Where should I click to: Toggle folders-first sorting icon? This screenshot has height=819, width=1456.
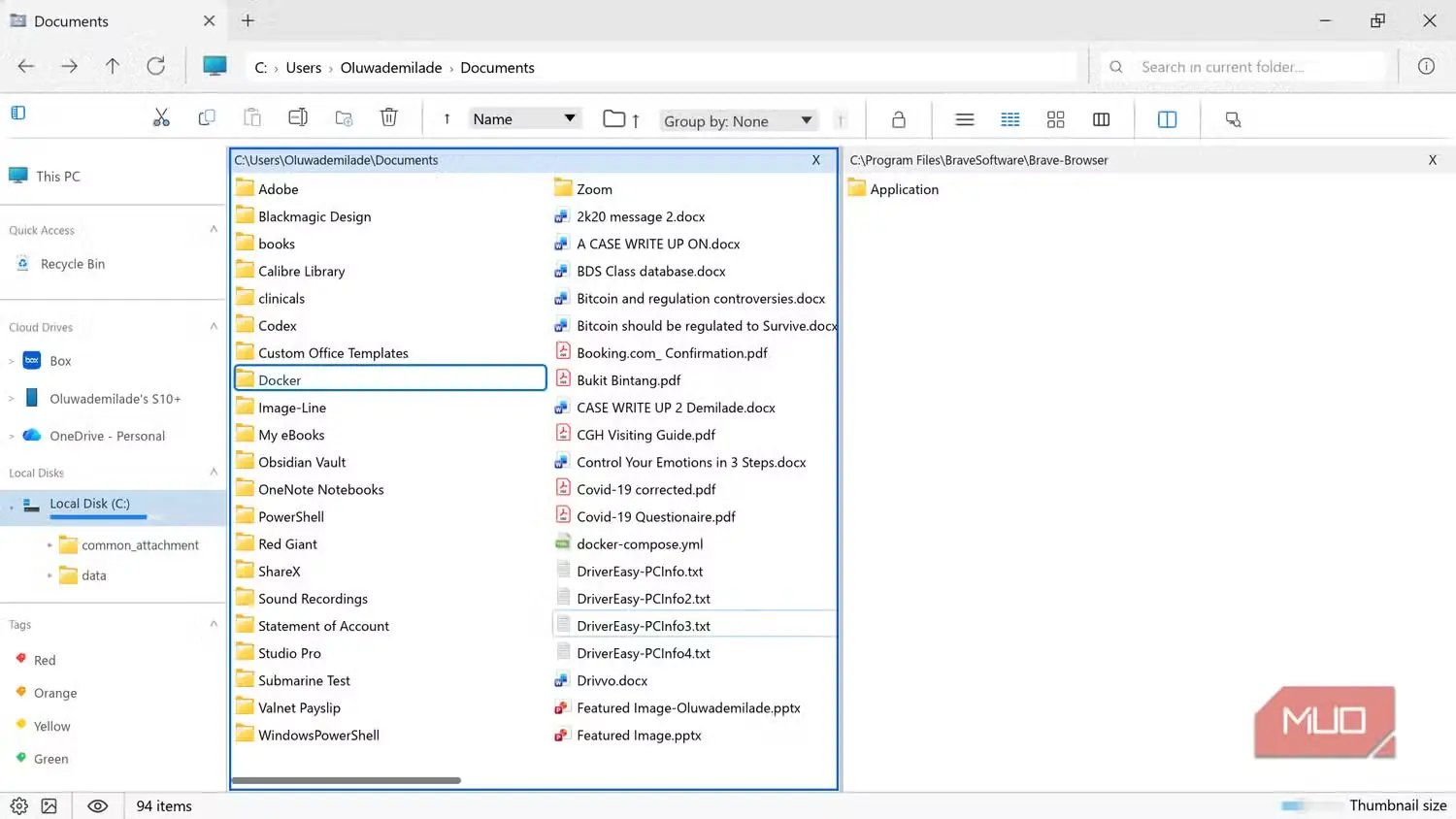(621, 119)
